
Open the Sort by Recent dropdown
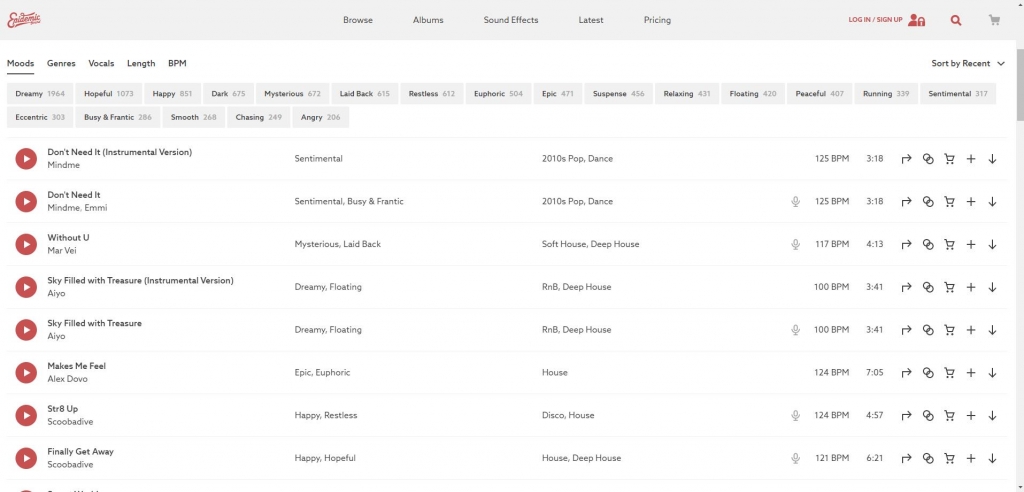point(967,63)
